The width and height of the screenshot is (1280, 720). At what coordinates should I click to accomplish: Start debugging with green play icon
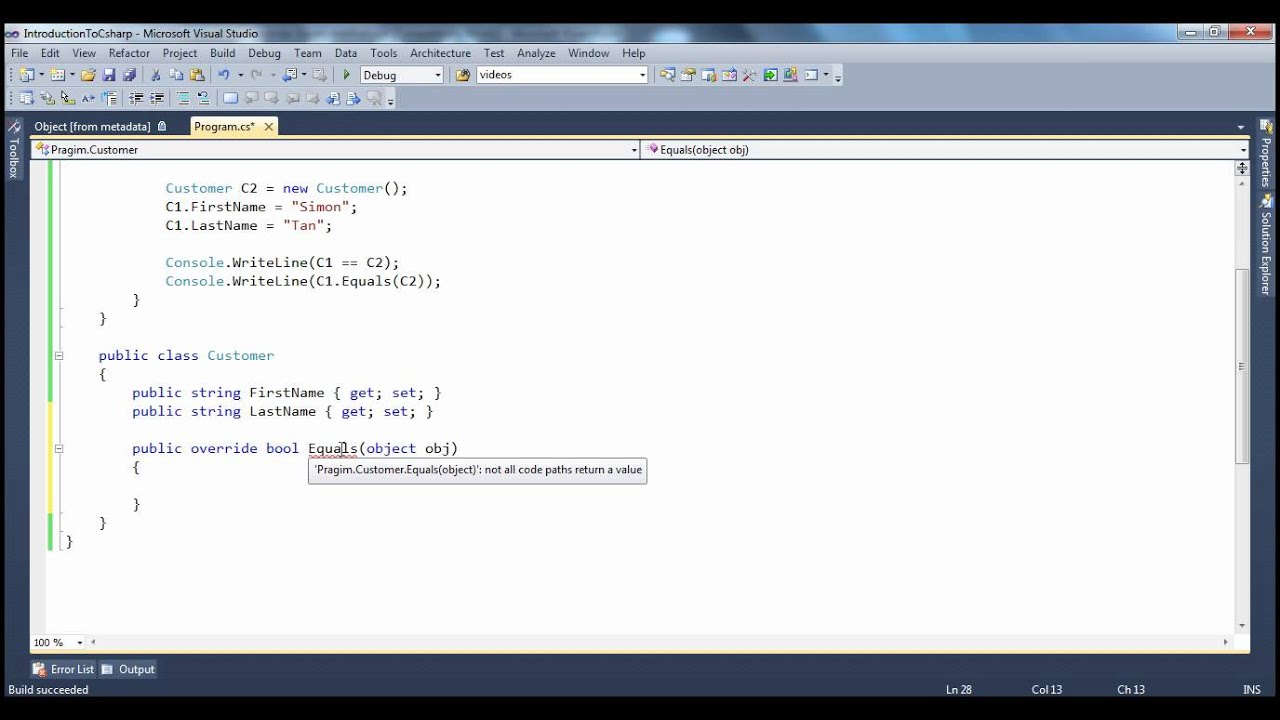[346, 75]
